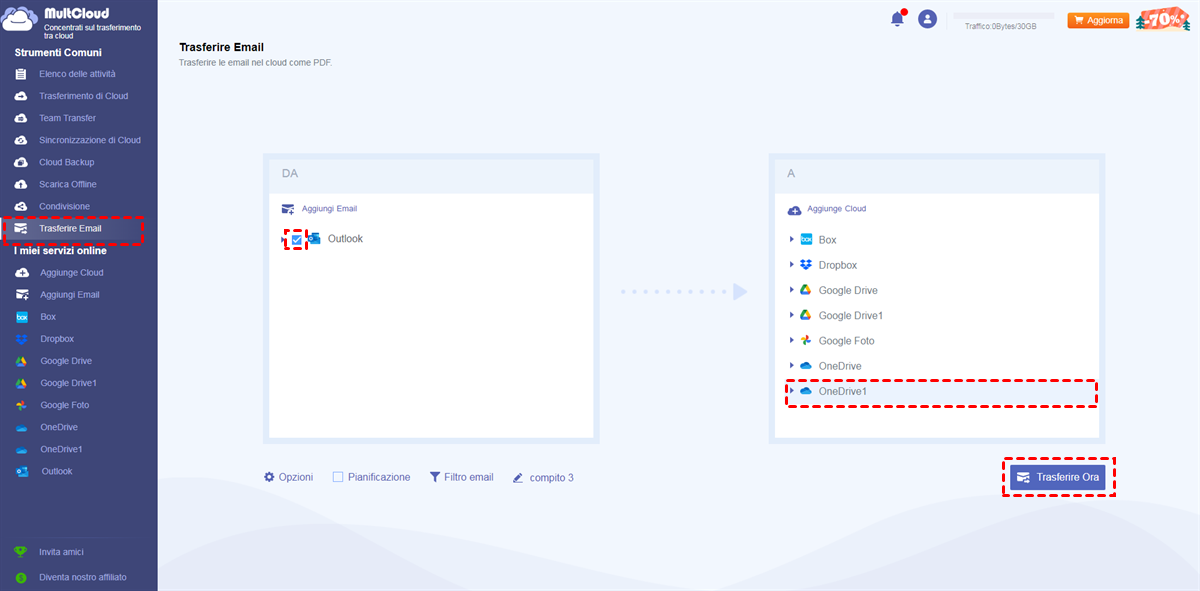Image resolution: width=1200 pixels, height=591 pixels.
Task: Expand the Box tree arrow in the A panel
Action: pos(792,240)
